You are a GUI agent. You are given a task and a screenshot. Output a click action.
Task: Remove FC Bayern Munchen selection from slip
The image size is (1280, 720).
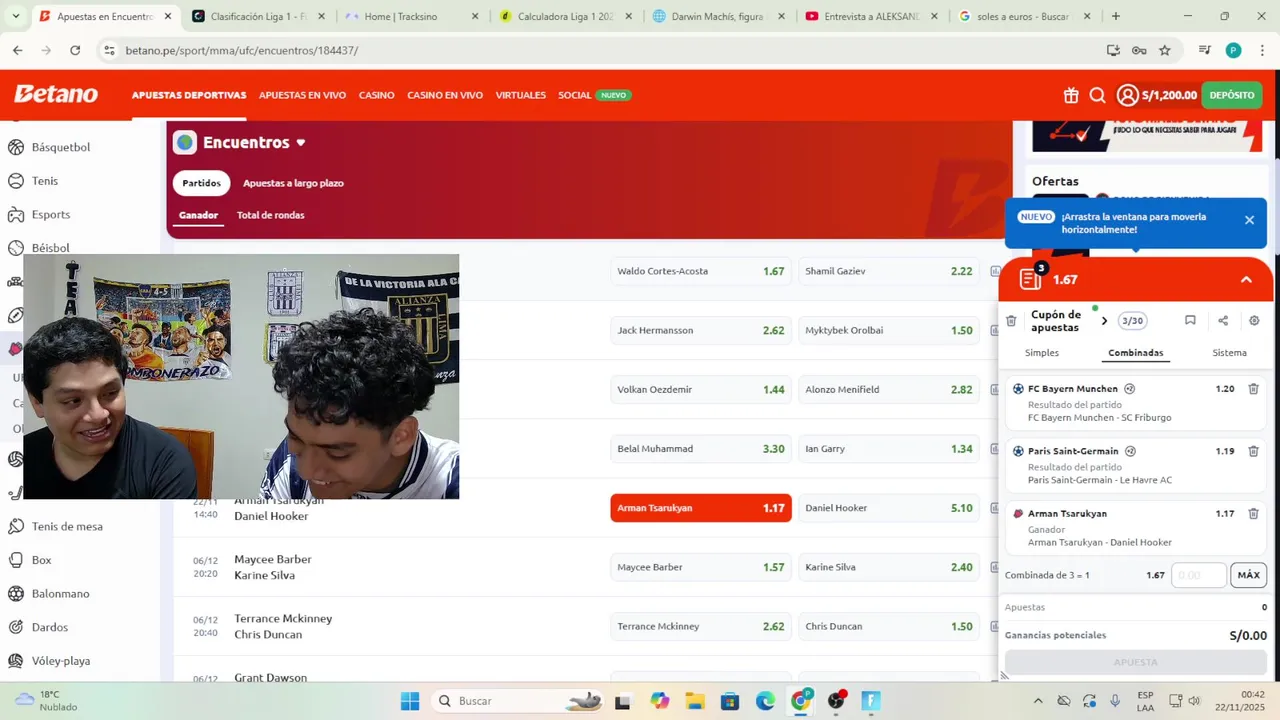(1253, 389)
